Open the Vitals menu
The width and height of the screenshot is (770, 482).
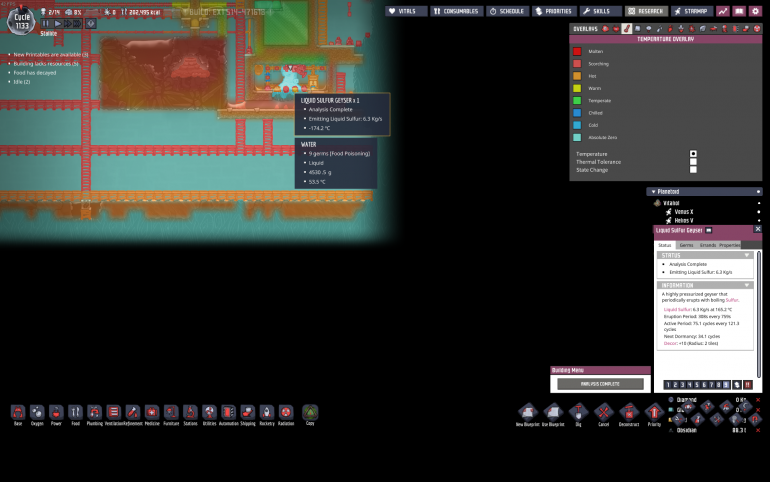pos(406,11)
